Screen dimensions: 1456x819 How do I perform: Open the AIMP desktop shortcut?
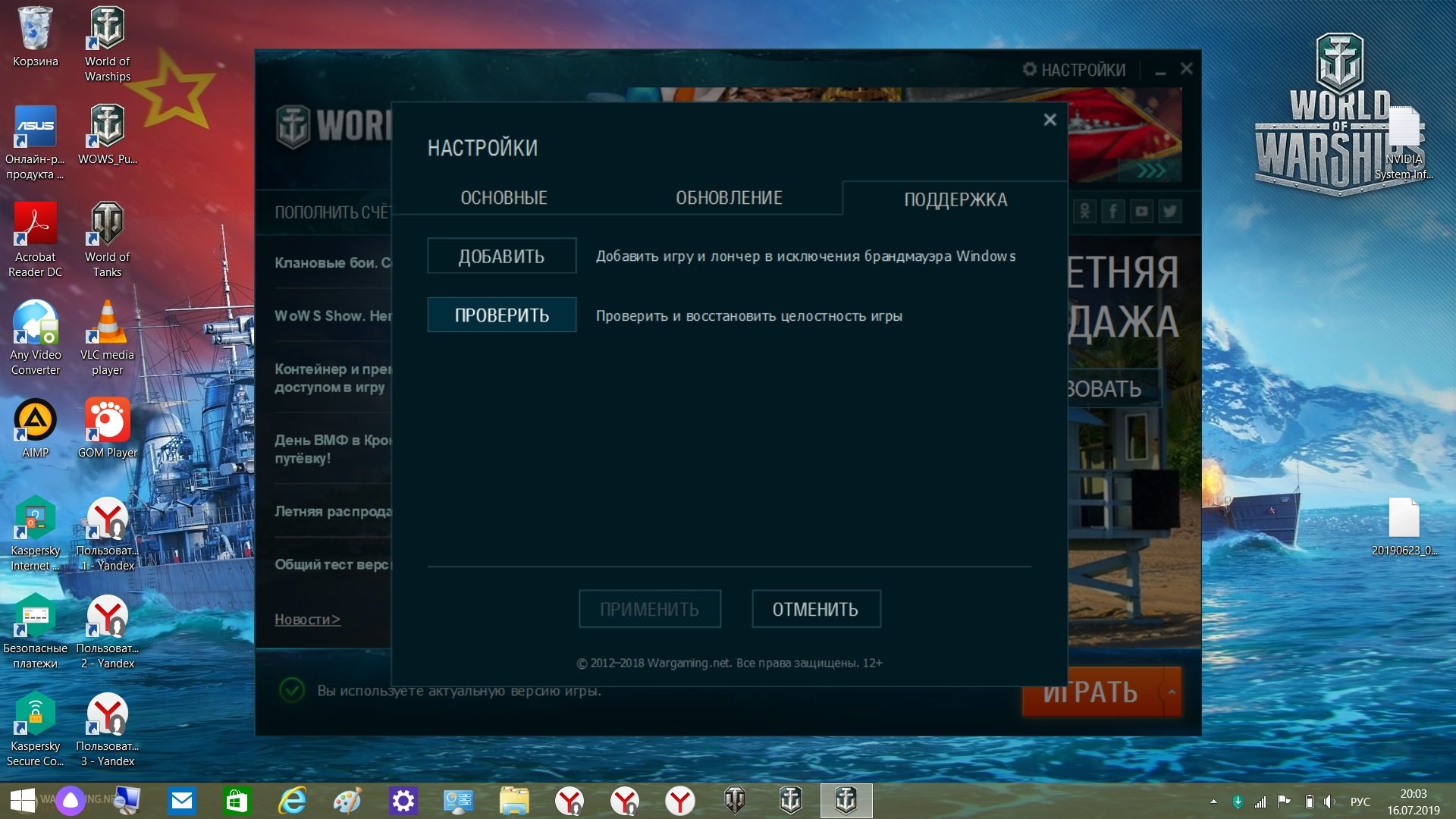[35, 428]
